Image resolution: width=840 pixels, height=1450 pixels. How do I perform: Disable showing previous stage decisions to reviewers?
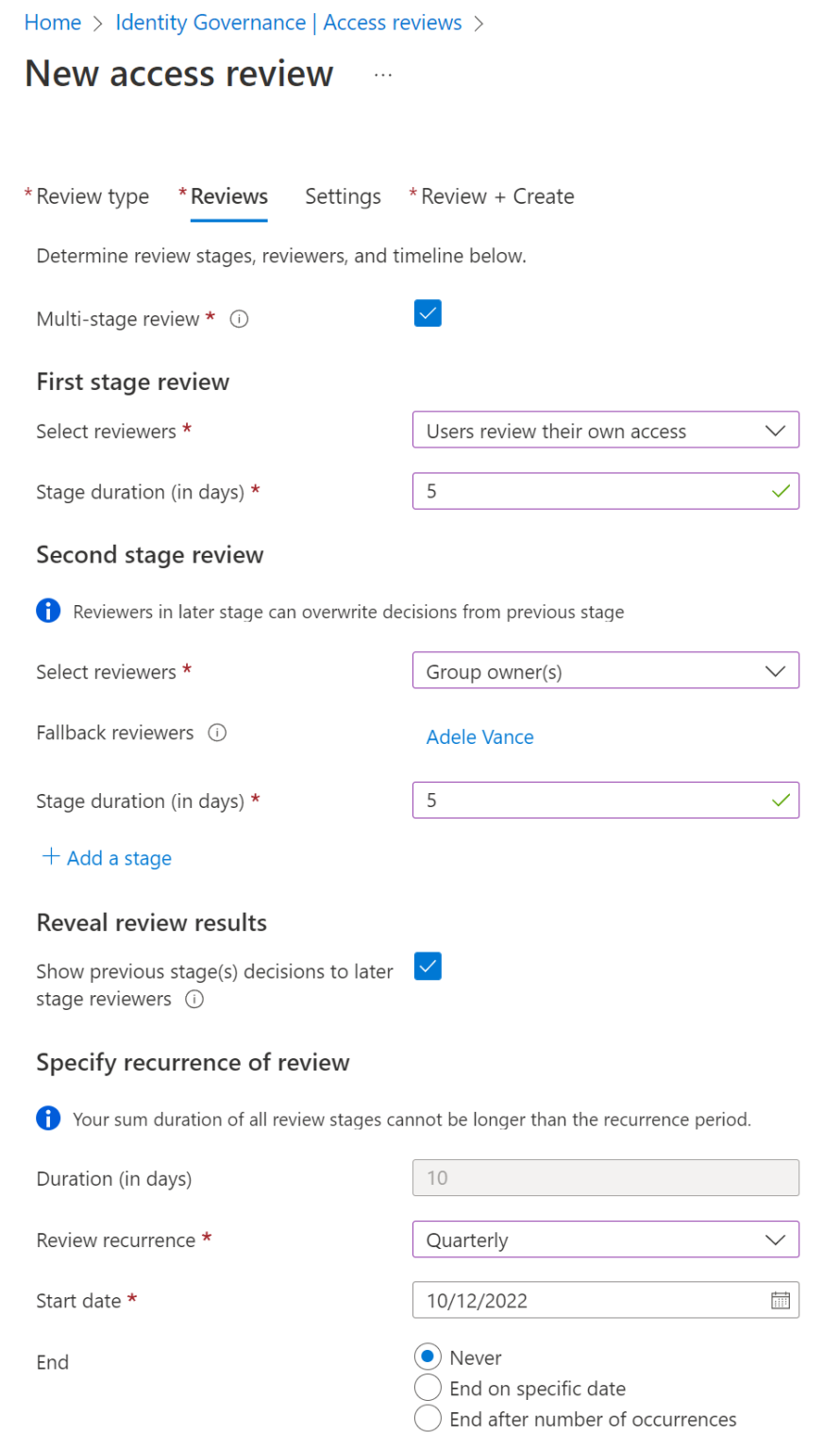pyautogui.click(x=428, y=966)
